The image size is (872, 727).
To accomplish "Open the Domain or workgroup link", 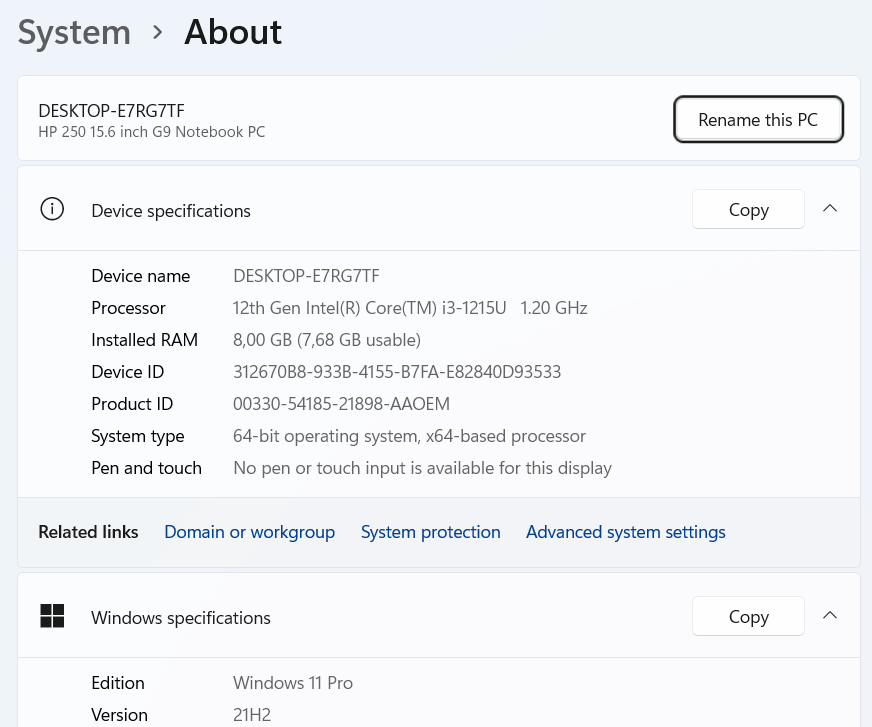I will pyautogui.click(x=250, y=532).
